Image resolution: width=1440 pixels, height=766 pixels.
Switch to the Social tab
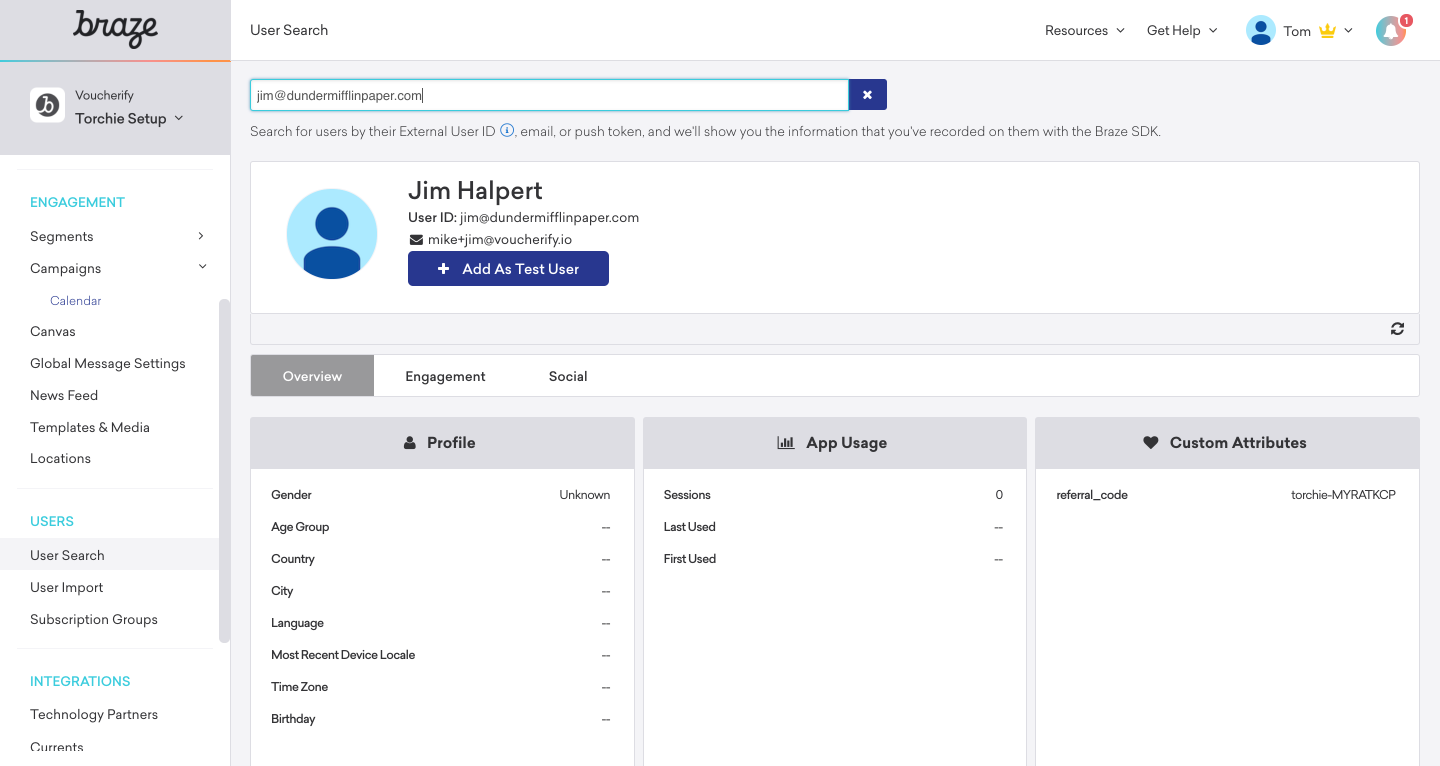click(567, 376)
